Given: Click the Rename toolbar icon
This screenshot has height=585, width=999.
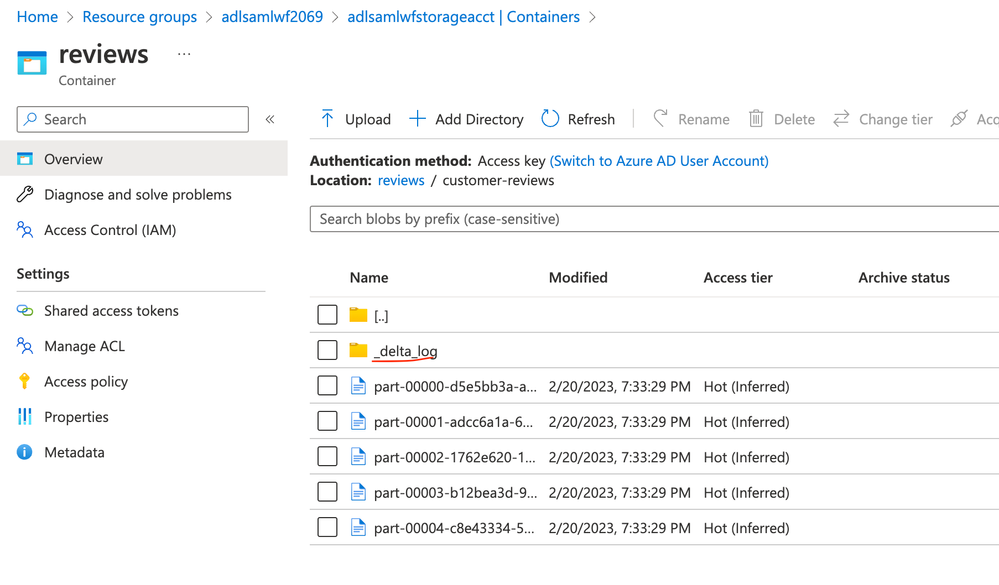Looking at the screenshot, I should pos(660,119).
